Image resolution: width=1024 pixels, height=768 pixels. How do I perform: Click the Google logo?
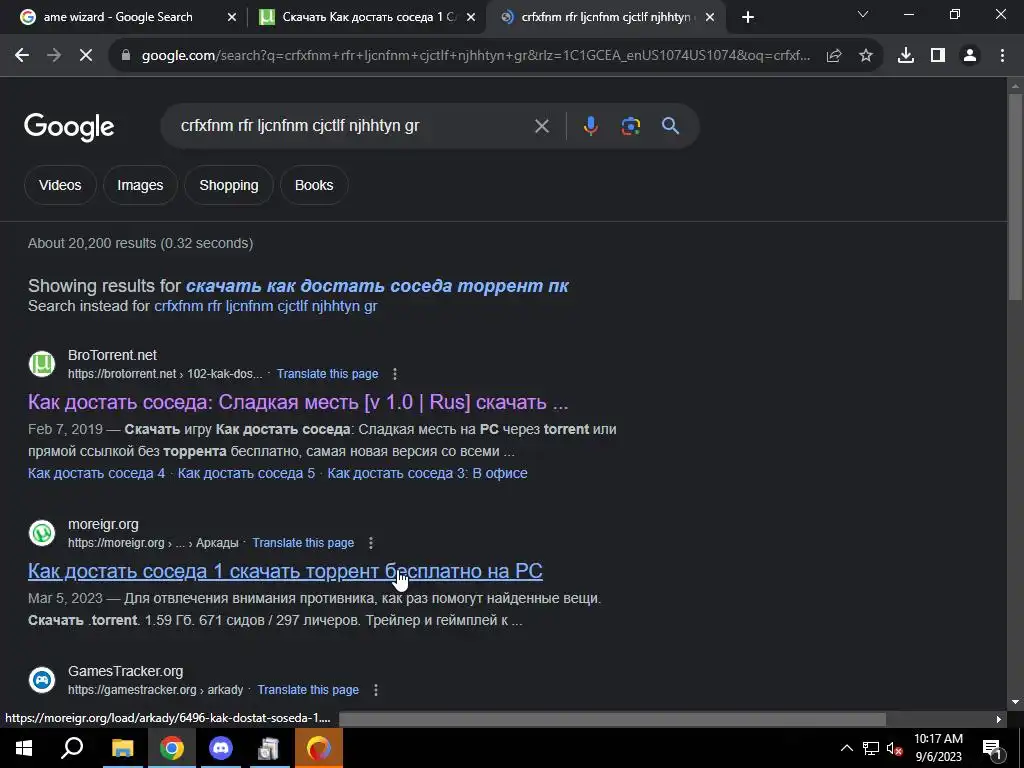point(69,127)
